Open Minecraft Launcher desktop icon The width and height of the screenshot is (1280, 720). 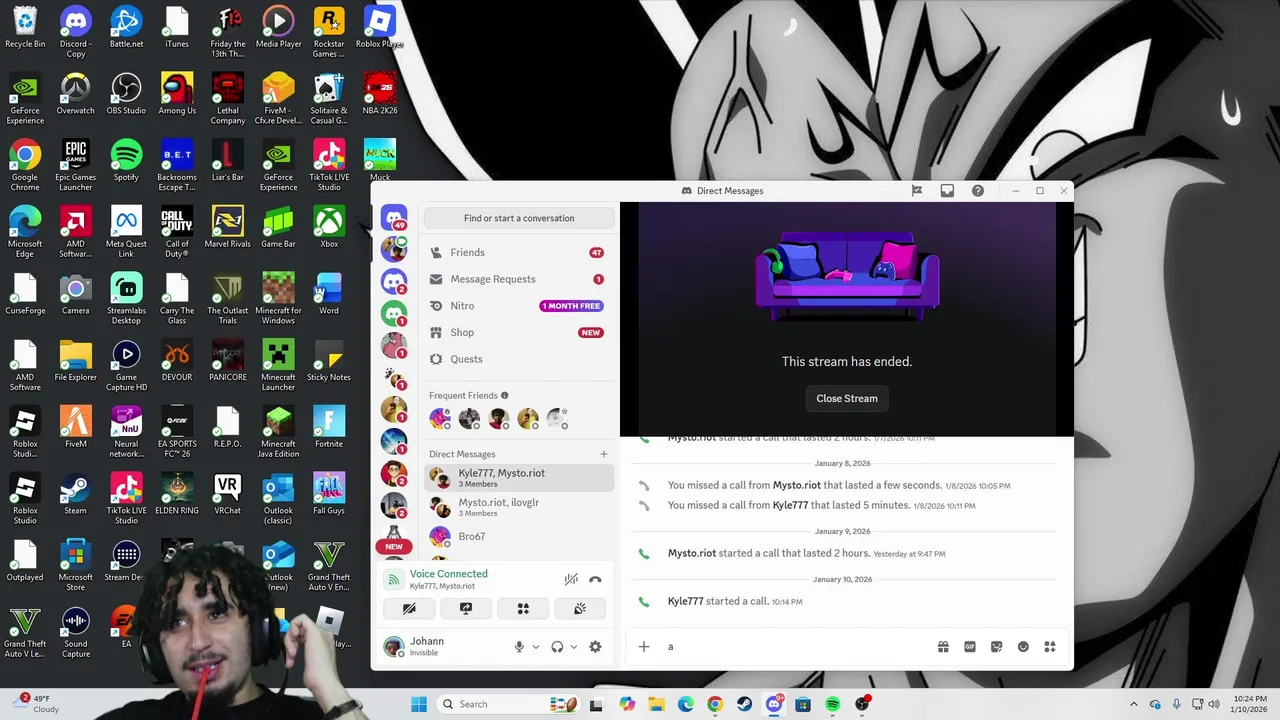coord(278,366)
